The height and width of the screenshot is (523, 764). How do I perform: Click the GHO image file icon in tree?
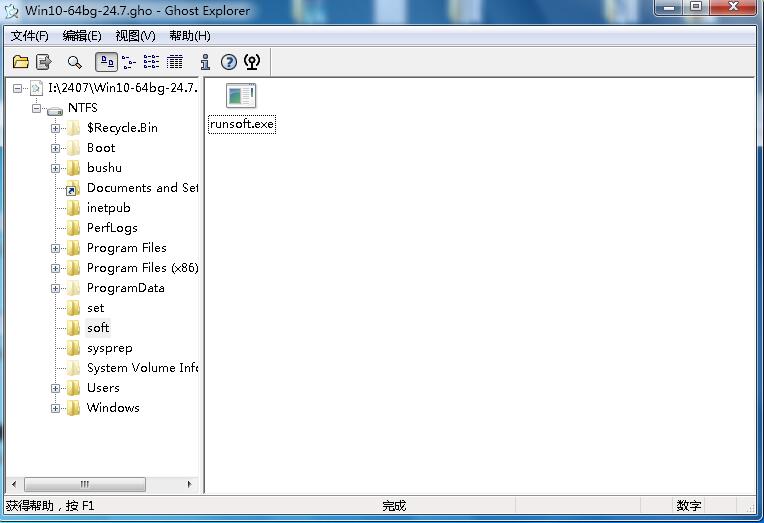(36, 88)
